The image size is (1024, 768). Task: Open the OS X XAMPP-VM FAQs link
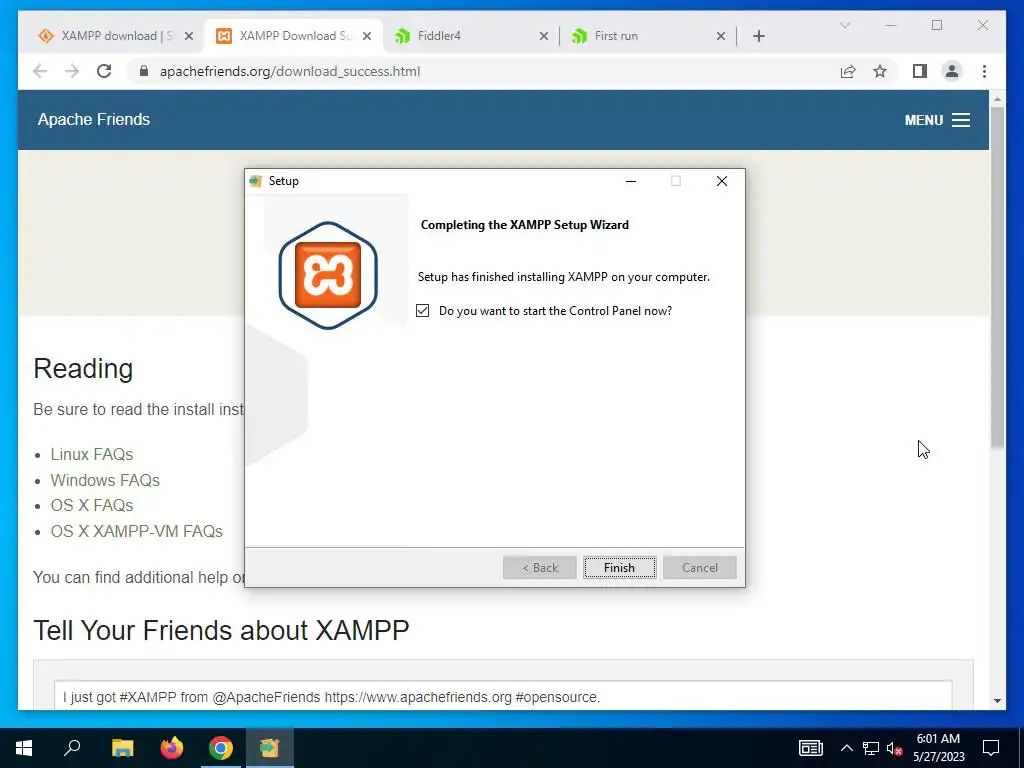click(x=136, y=531)
